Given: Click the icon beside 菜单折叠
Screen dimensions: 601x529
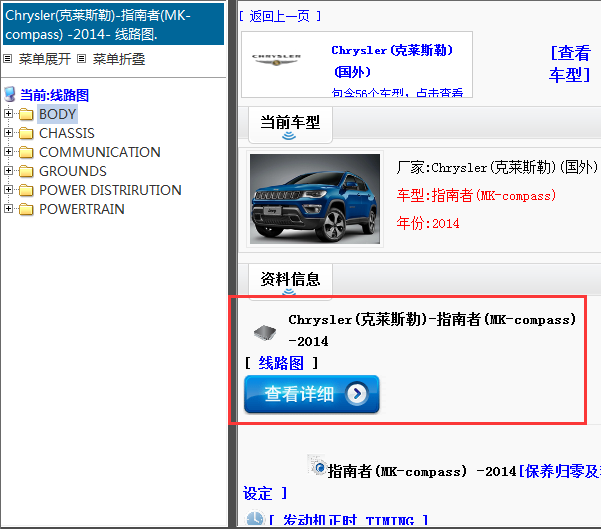Looking at the screenshot, I should [81, 59].
